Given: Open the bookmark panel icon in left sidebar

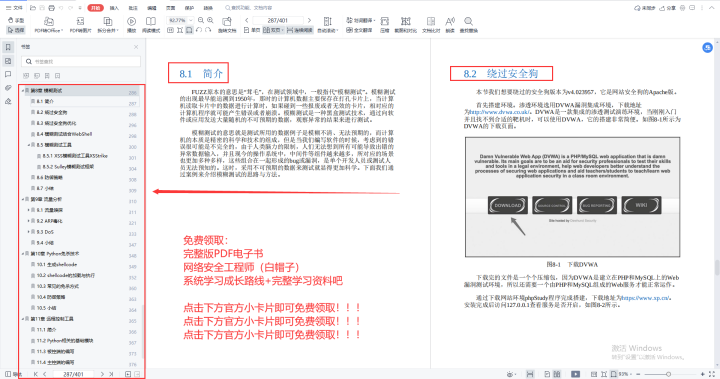Looking at the screenshot, I should tap(8, 47).
